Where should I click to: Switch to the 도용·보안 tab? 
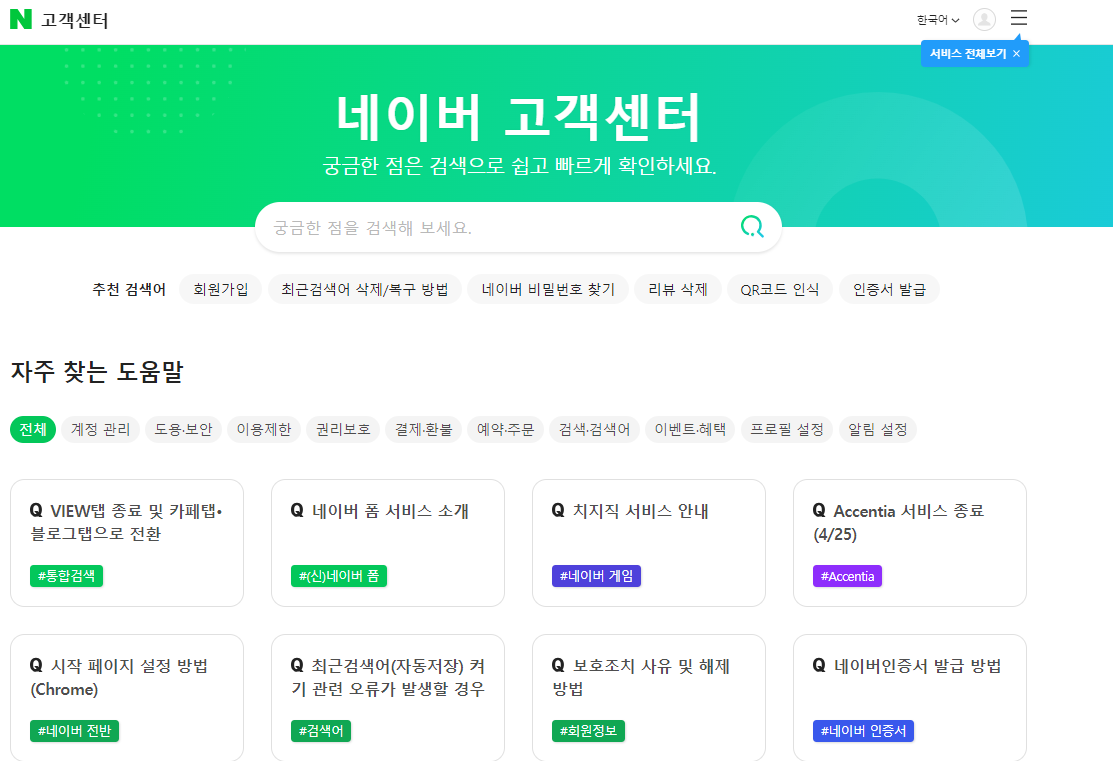[x=183, y=429]
